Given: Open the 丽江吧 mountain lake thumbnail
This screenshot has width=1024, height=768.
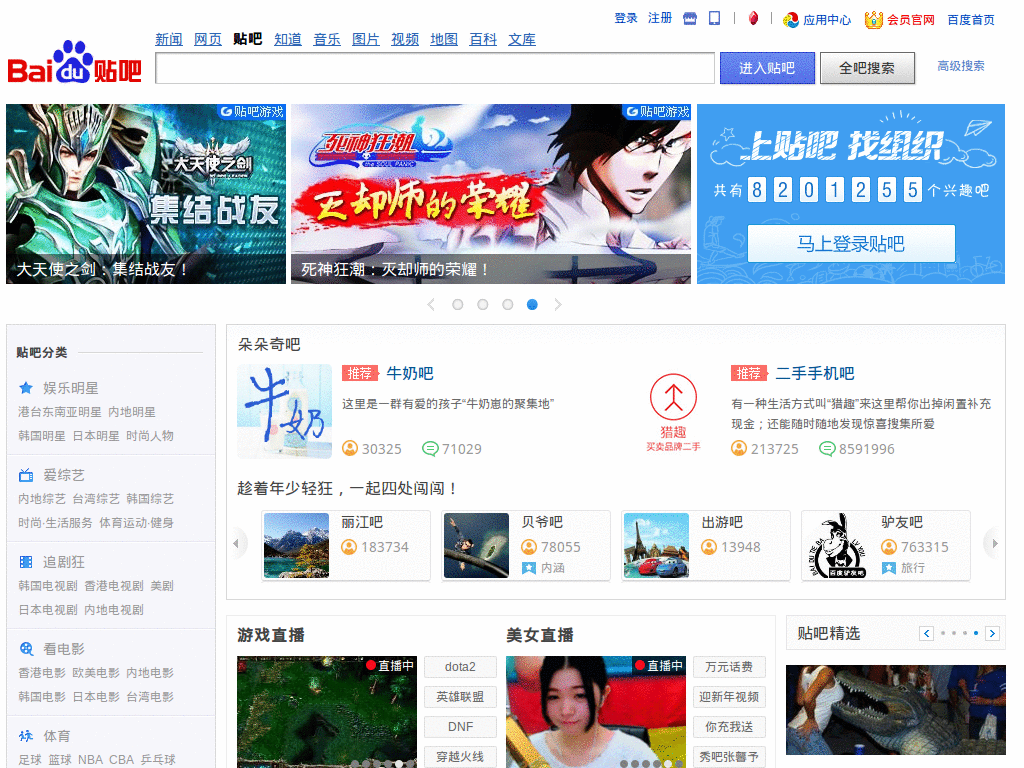Looking at the screenshot, I should (296, 545).
